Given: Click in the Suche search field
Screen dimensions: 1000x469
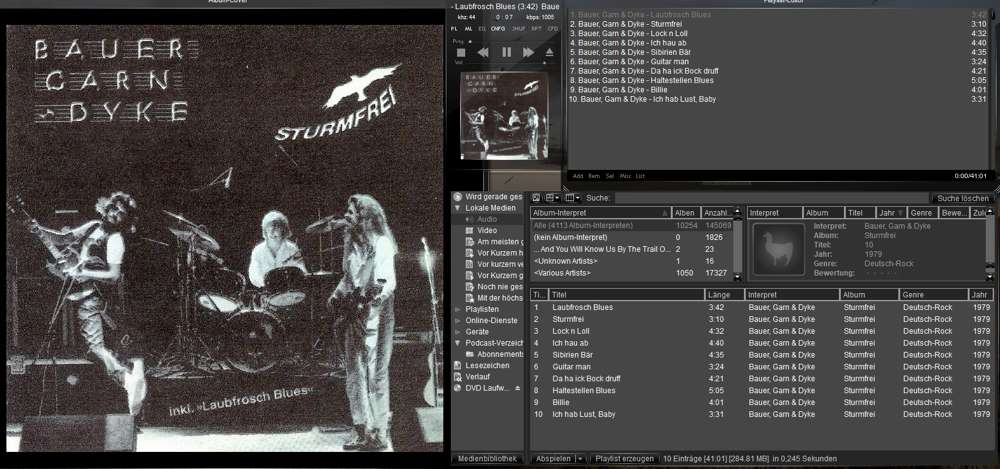Looking at the screenshot, I should pos(760,198).
